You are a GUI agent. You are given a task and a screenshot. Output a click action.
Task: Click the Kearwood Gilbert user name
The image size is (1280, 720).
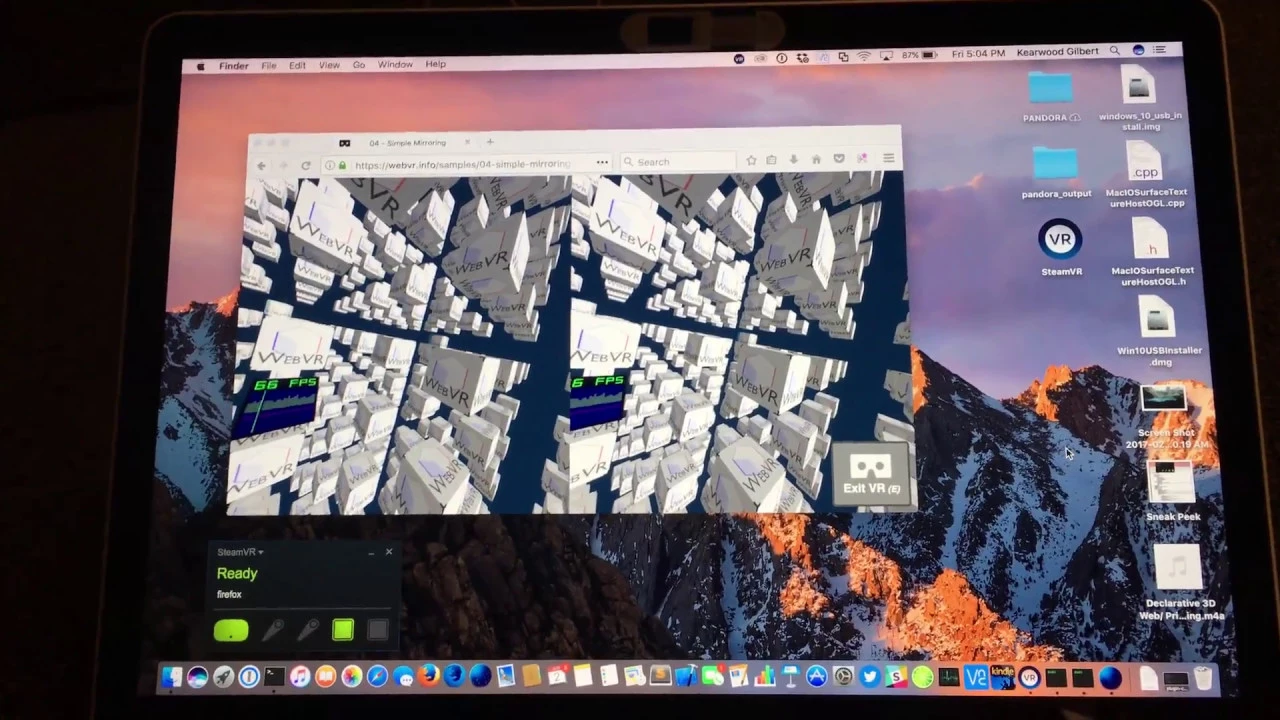point(1058,51)
